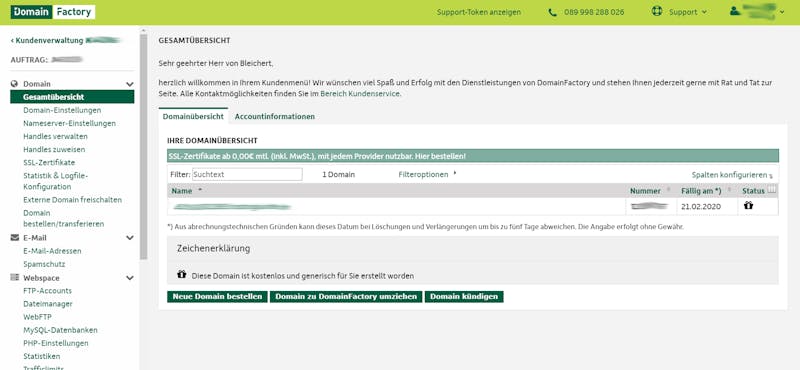Click the globe icon beside Domain
The height and width of the screenshot is (370, 800).
click(x=14, y=84)
